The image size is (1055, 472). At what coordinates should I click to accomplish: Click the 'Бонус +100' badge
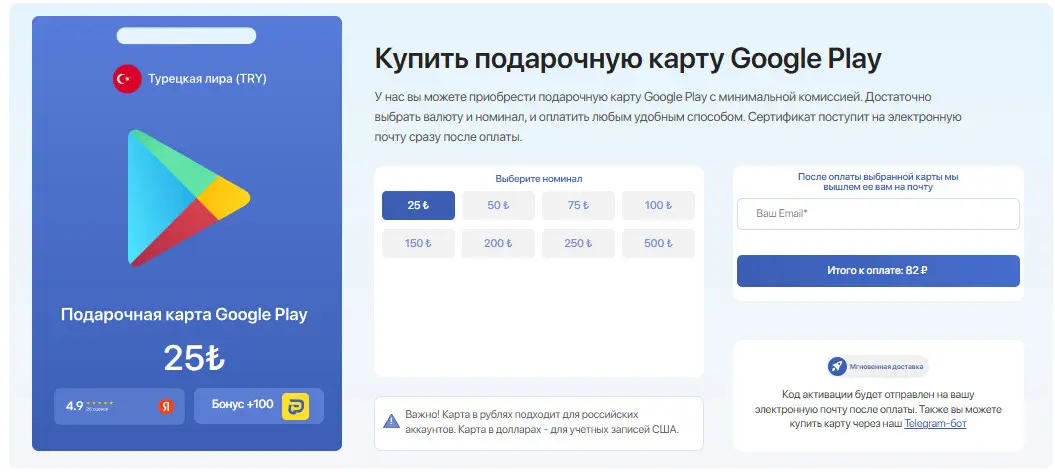pos(259,406)
